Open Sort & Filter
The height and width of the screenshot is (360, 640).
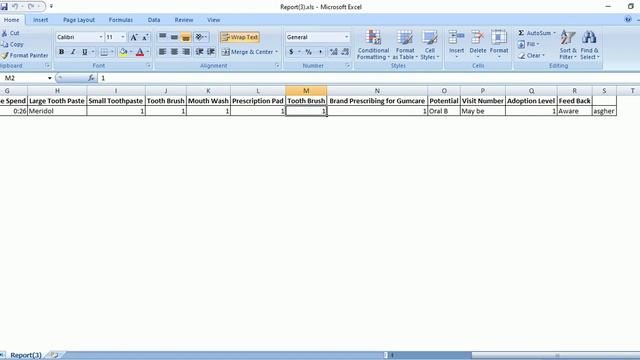click(x=568, y=45)
